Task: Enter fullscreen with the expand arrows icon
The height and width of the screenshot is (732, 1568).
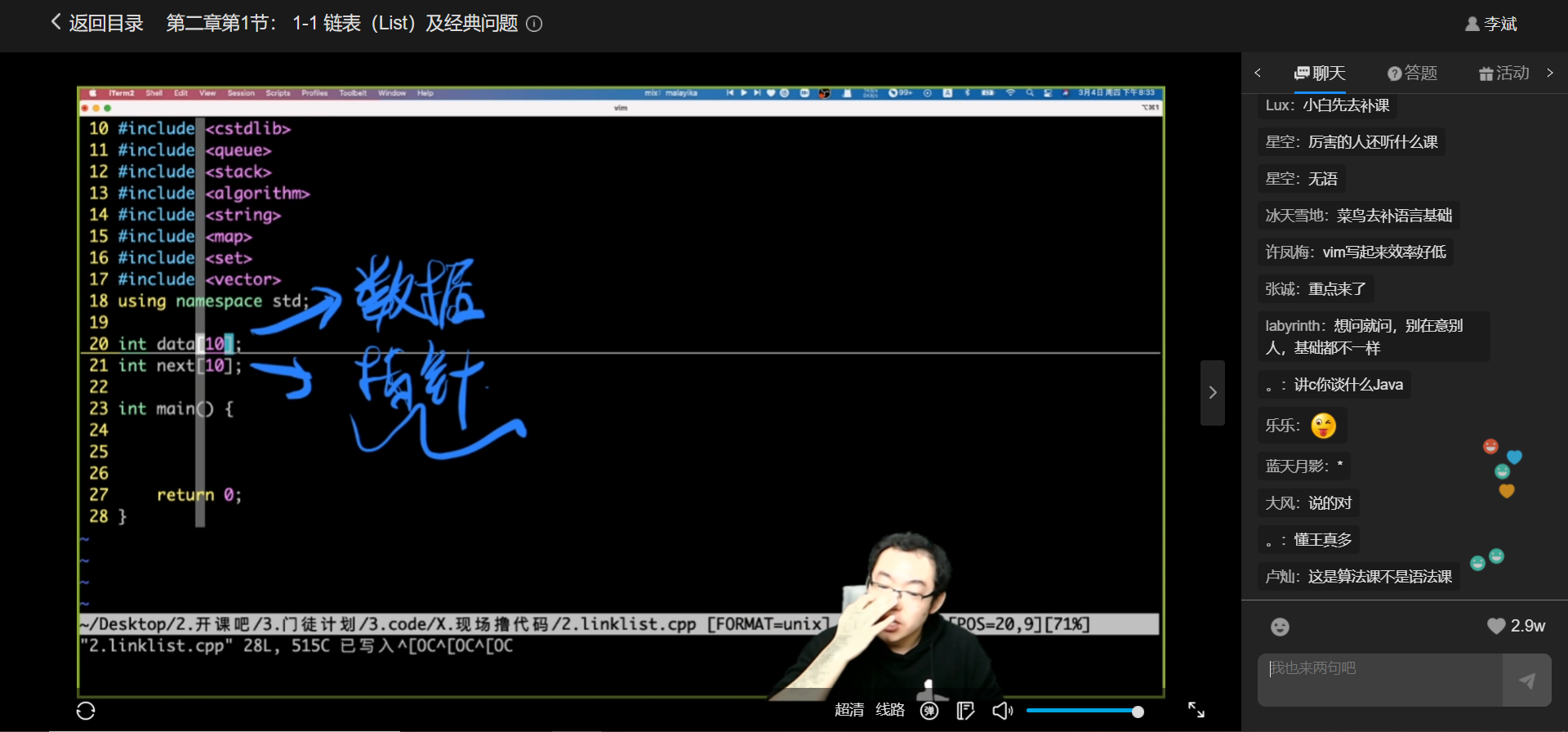Action: pos(1196,710)
